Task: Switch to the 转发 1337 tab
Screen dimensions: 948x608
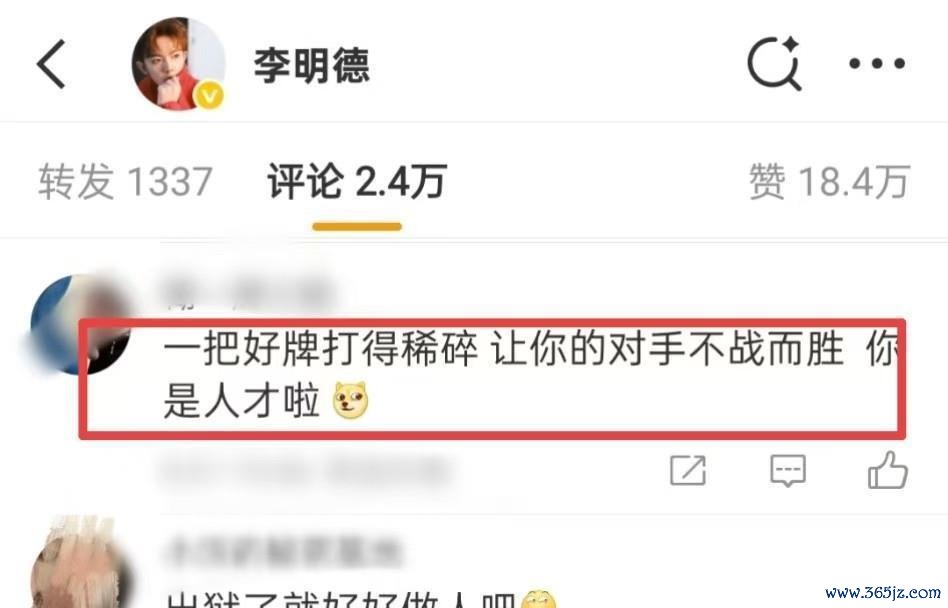Action: tap(125, 181)
